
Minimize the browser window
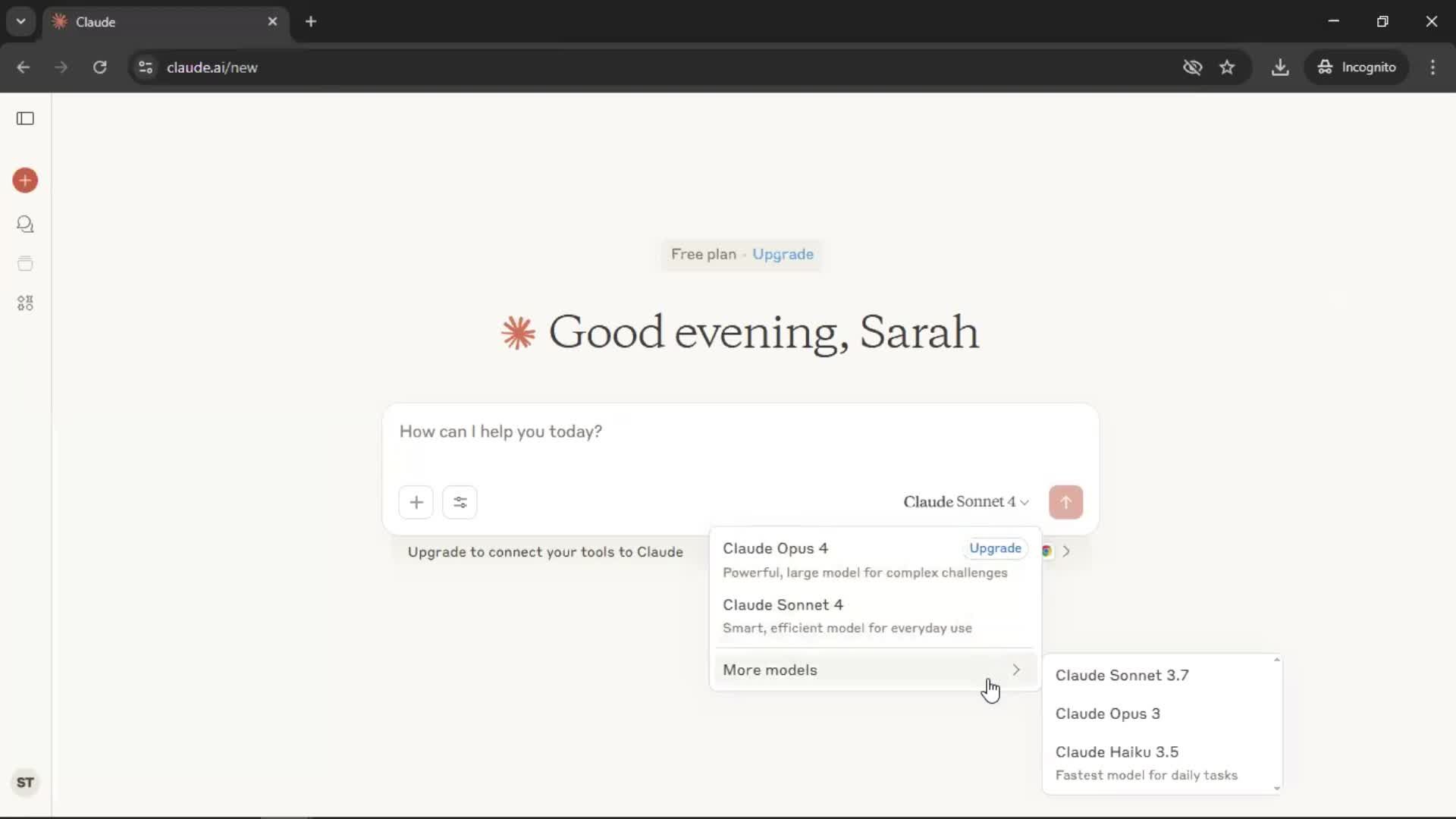pyautogui.click(x=1334, y=21)
